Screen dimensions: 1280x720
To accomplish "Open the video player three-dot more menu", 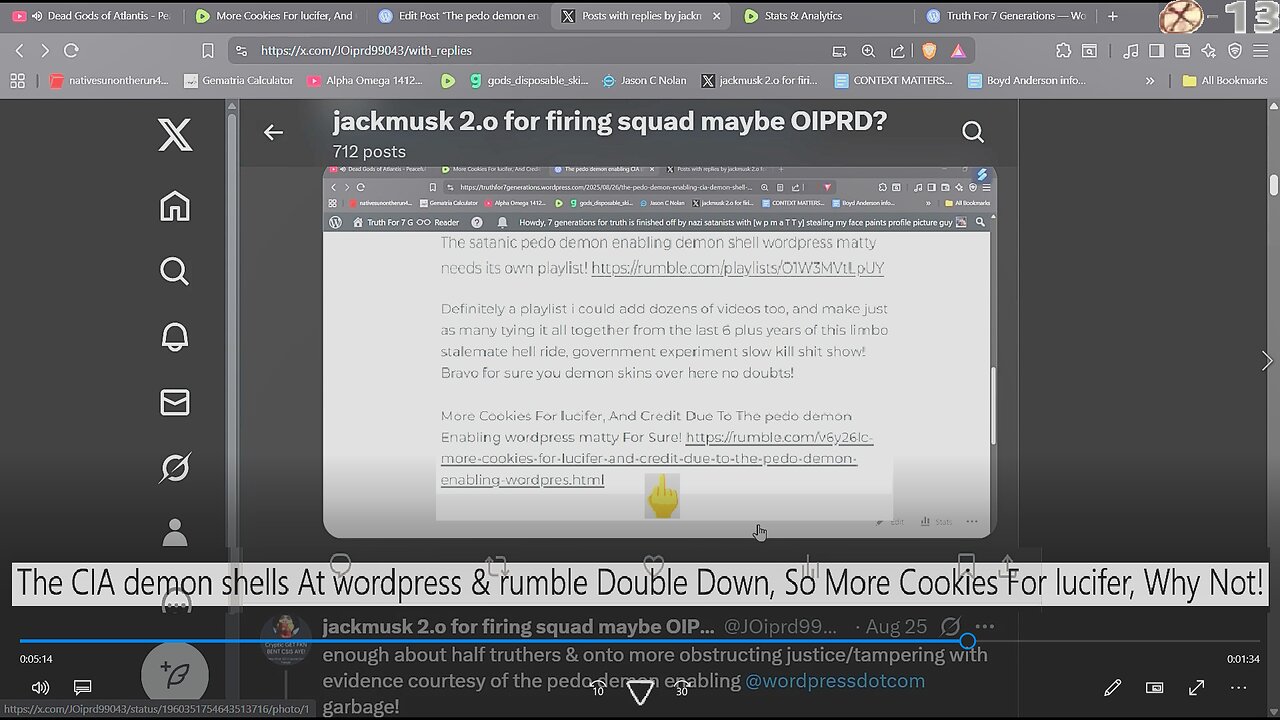I will click(1238, 688).
